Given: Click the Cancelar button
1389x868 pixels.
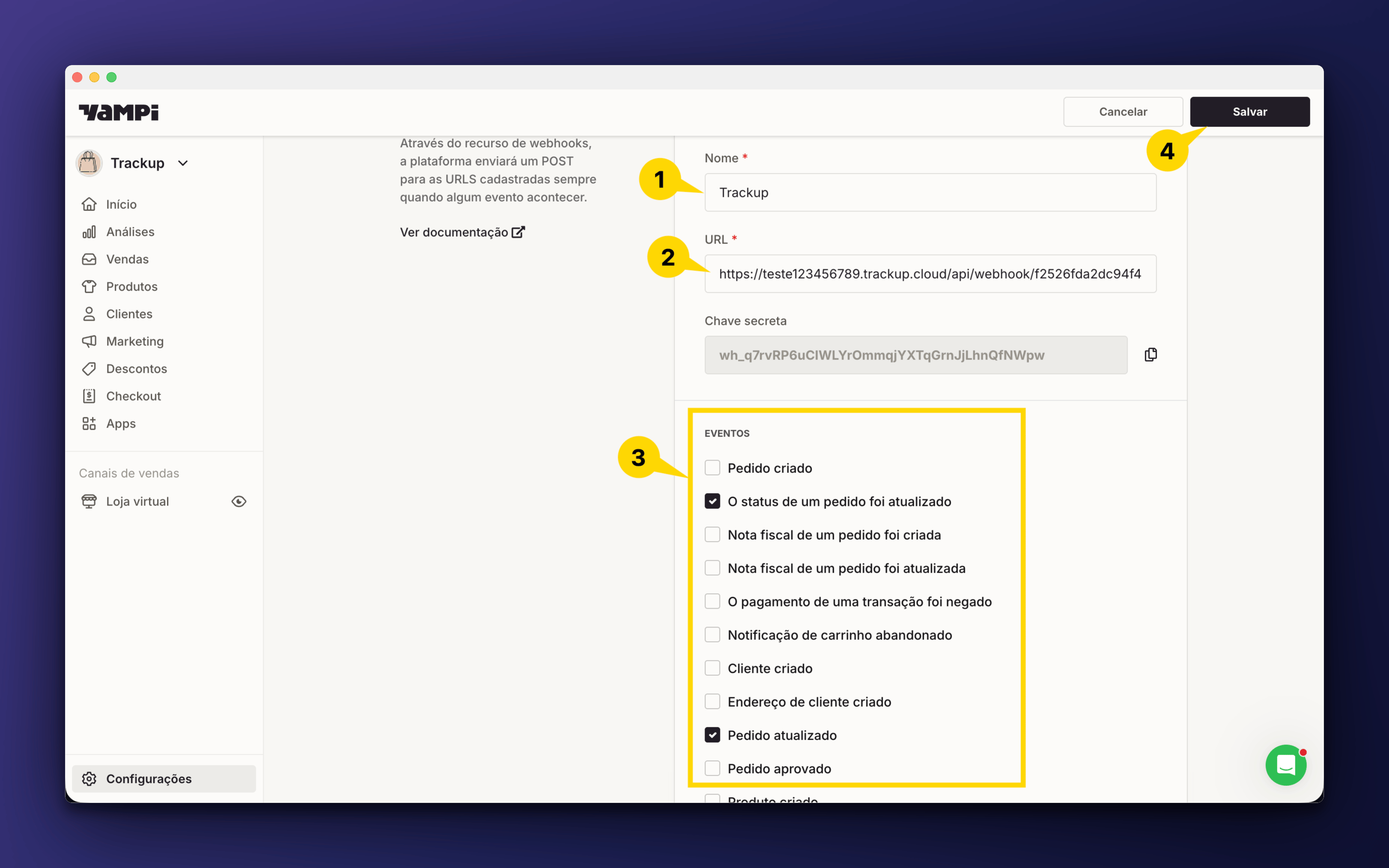Looking at the screenshot, I should pos(1123,112).
